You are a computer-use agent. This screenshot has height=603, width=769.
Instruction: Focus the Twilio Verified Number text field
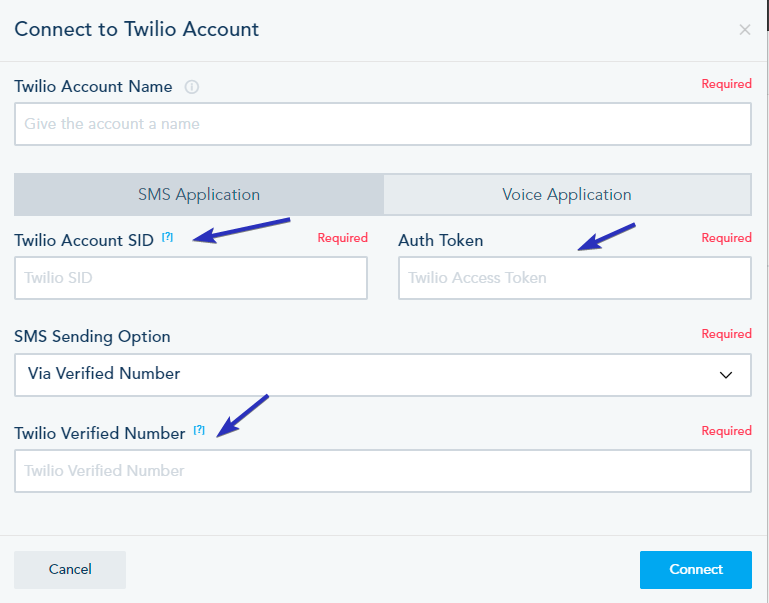pyautogui.click(x=382, y=471)
